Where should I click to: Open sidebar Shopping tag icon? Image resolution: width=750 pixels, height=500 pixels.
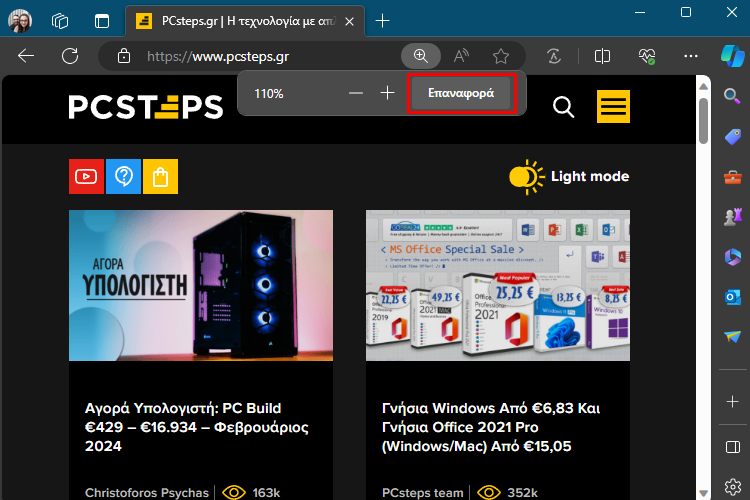point(732,136)
